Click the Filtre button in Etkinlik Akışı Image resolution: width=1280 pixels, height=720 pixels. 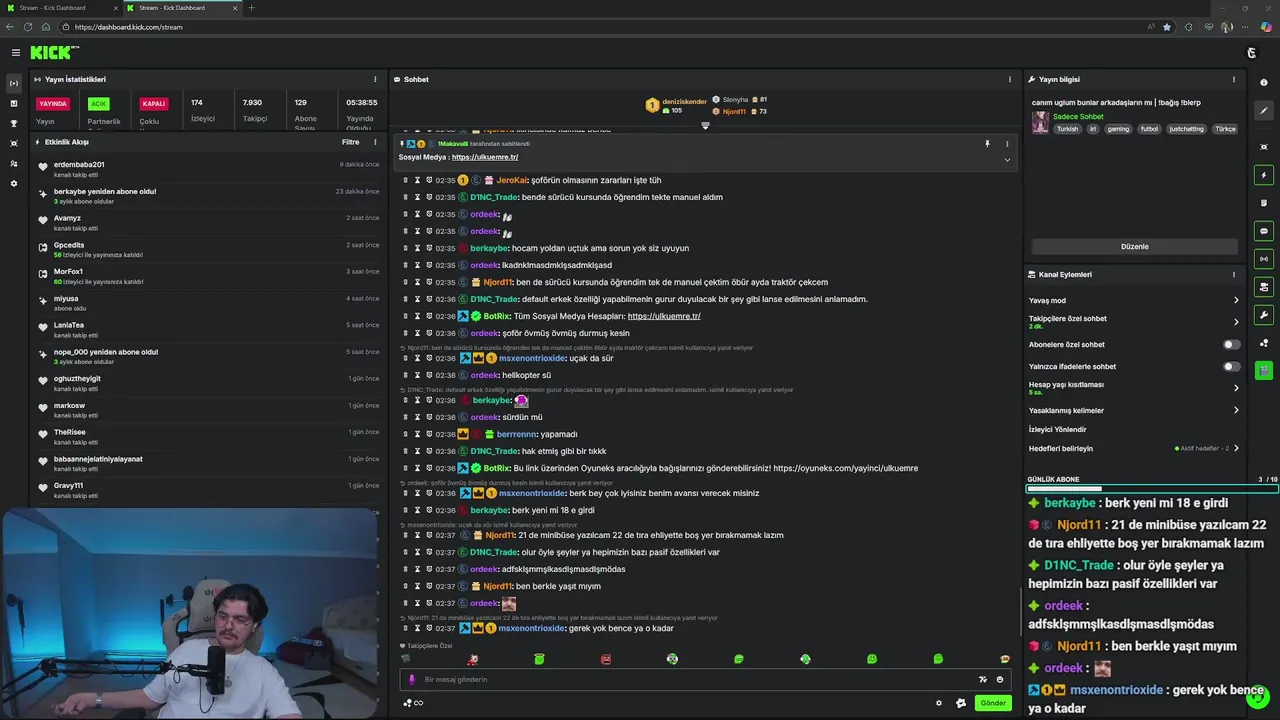click(350, 142)
